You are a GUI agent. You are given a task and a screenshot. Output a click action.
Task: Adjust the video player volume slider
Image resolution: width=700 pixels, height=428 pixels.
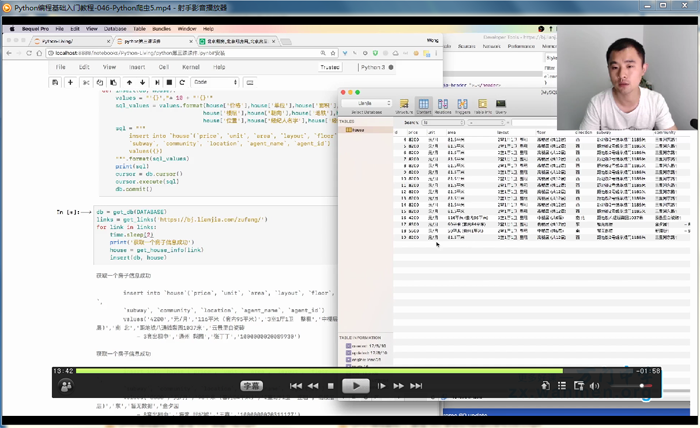point(631,386)
